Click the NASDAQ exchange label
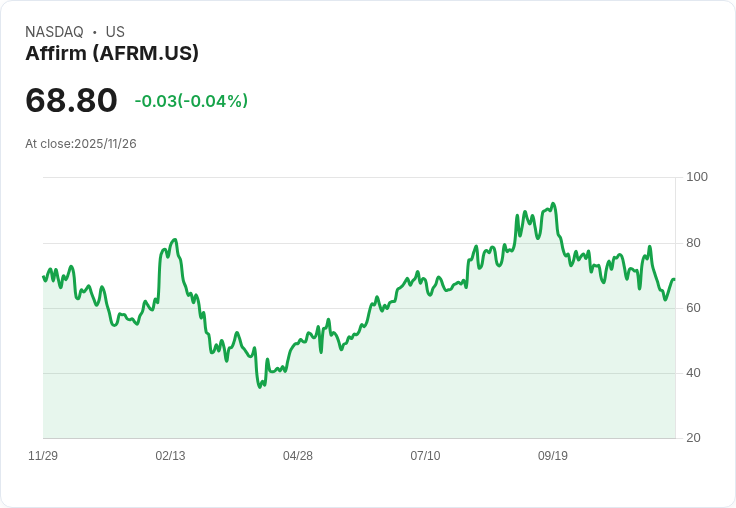 point(54,31)
